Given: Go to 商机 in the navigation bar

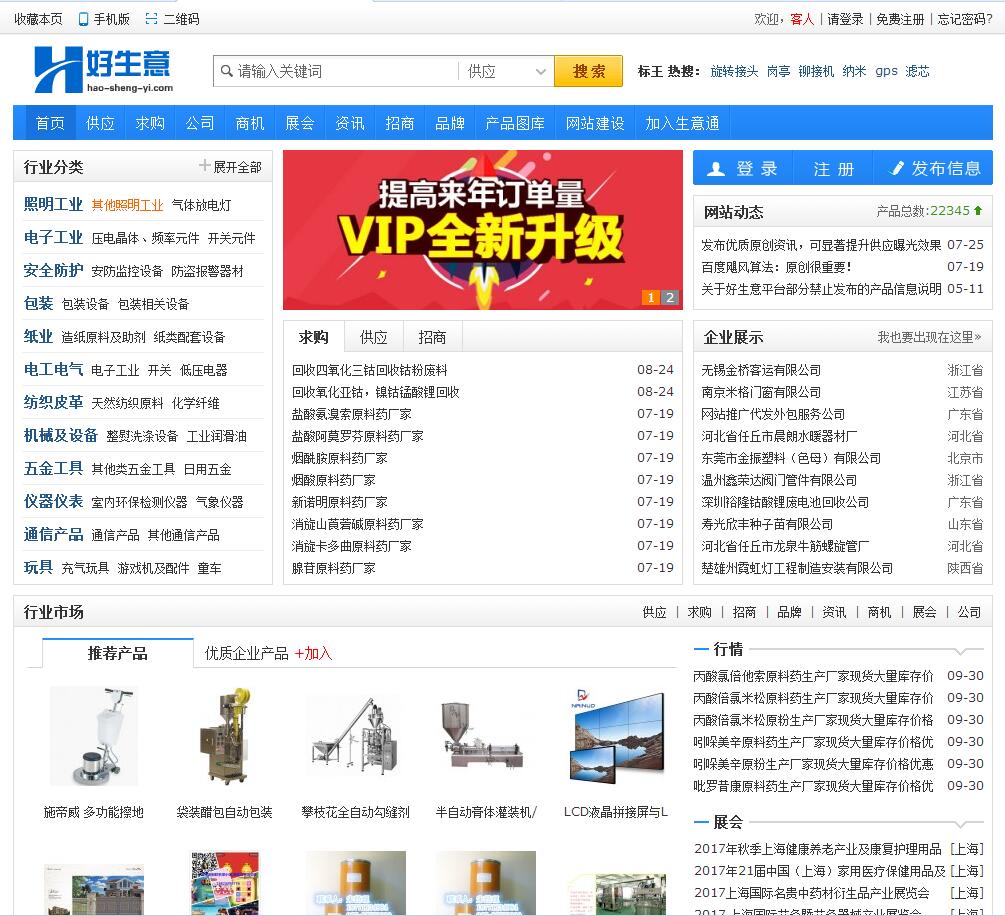Looking at the screenshot, I should point(250,123).
